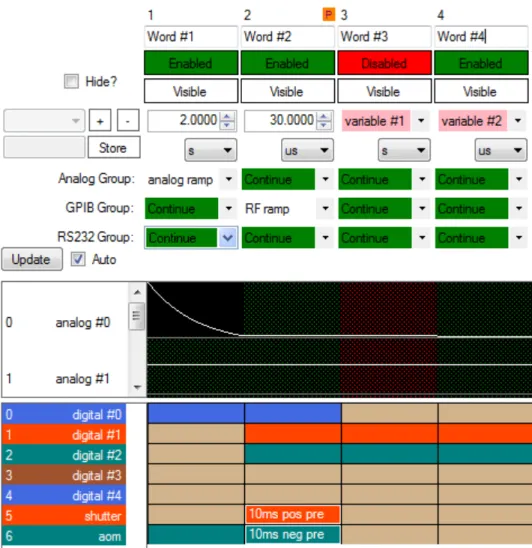Open the RF ramp GPIB Group dropdown
The height and width of the screenshot is (548, 532).
coord(325,209)
